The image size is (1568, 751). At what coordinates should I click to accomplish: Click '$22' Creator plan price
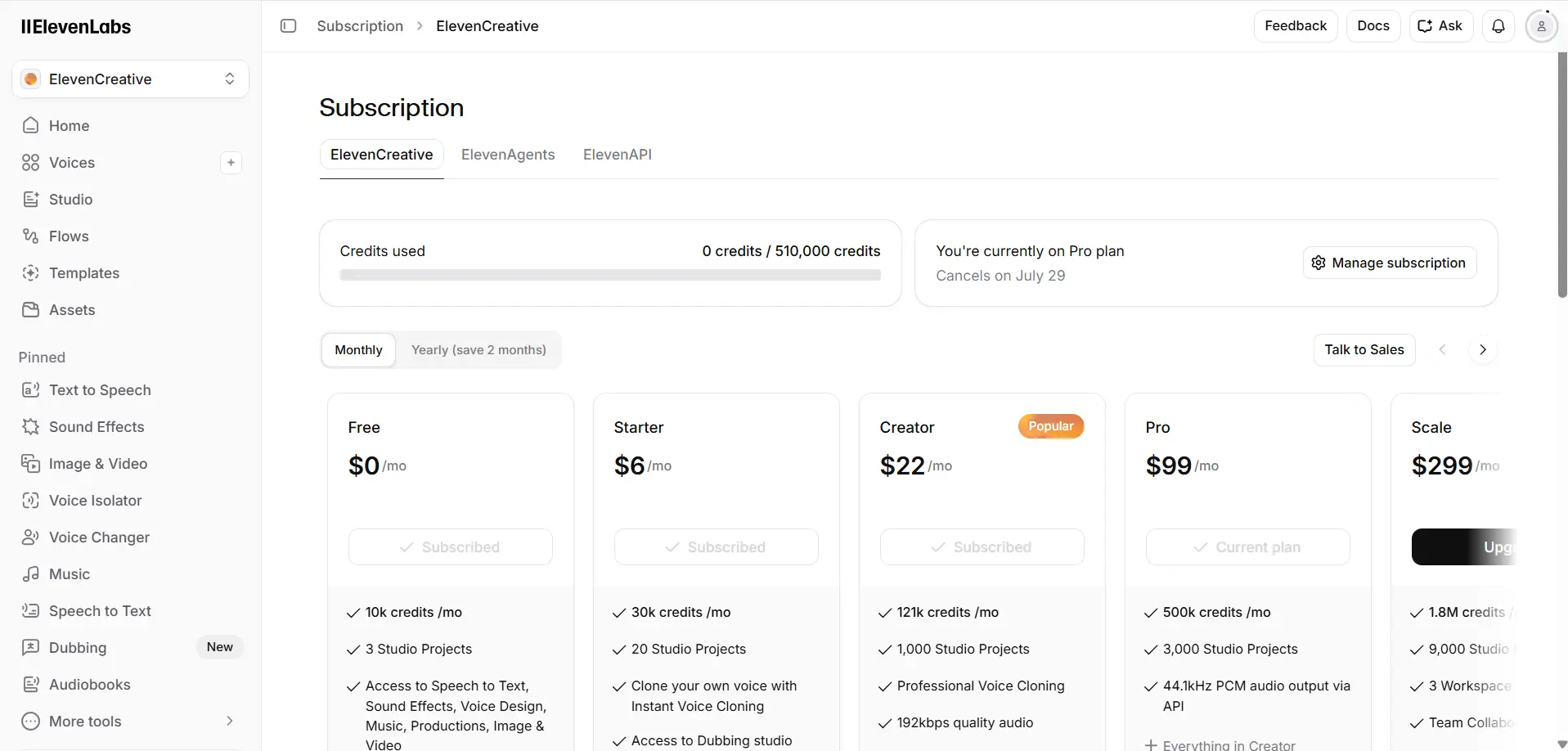click(x=902, y=465)
